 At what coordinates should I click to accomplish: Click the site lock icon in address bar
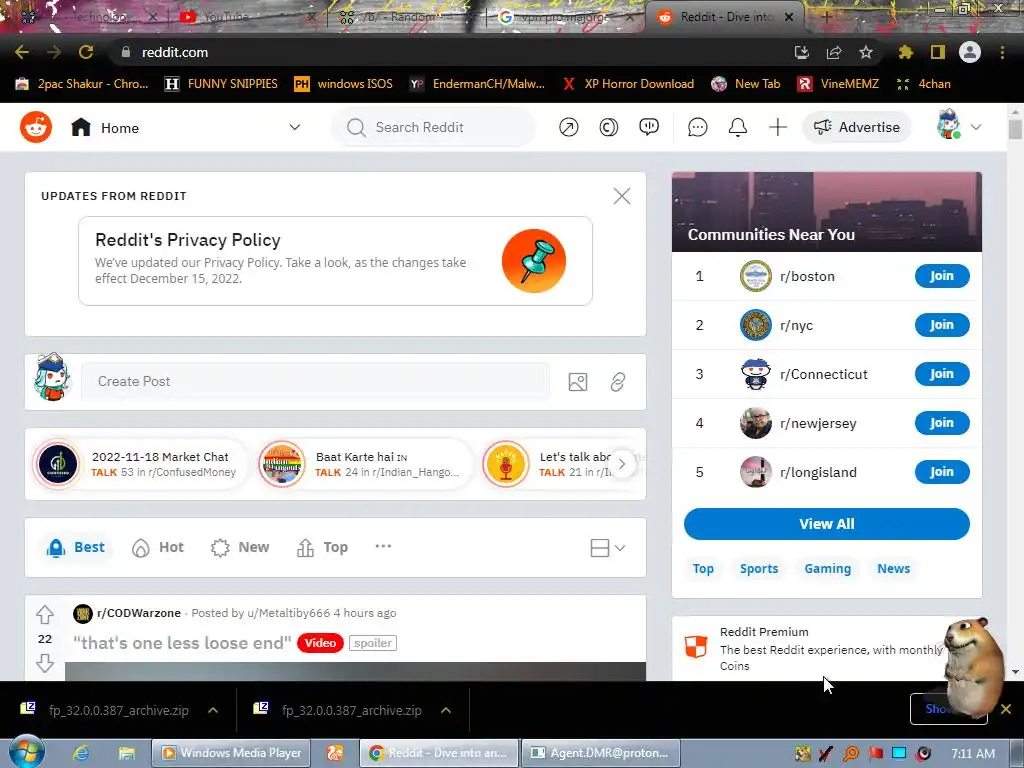coord(126,52)
